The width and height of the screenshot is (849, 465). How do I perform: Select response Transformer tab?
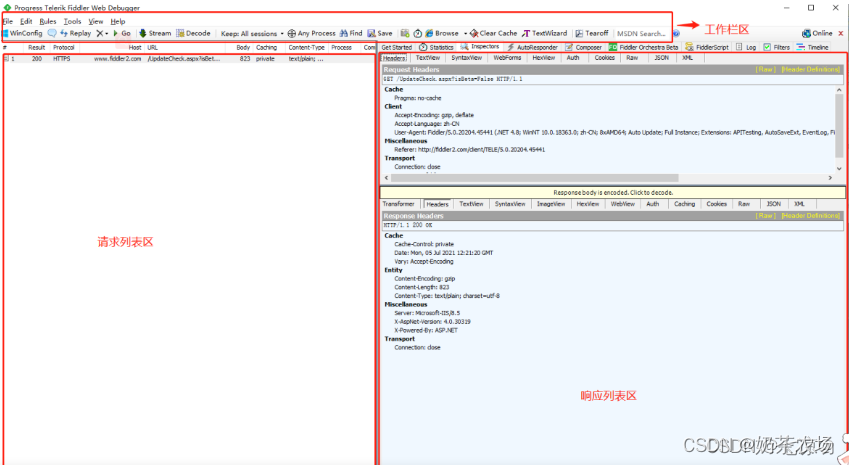point(399,204)
